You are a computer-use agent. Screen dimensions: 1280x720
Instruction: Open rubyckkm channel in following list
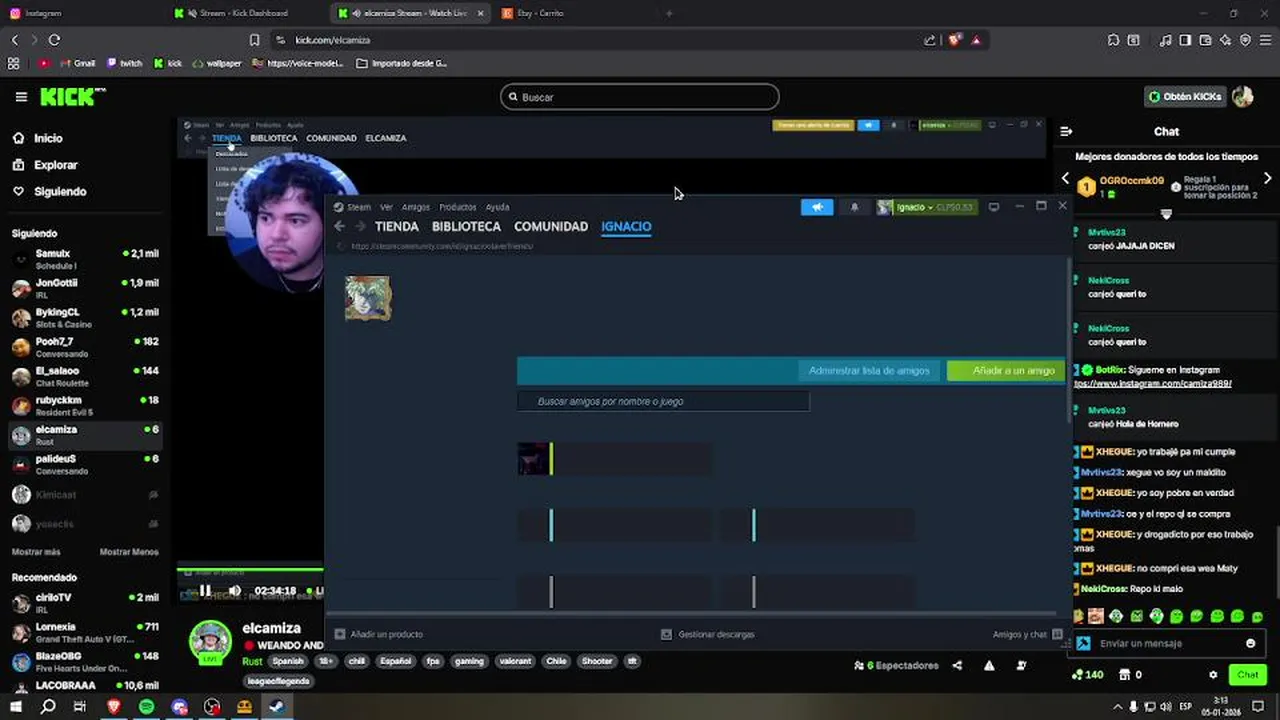85,405
